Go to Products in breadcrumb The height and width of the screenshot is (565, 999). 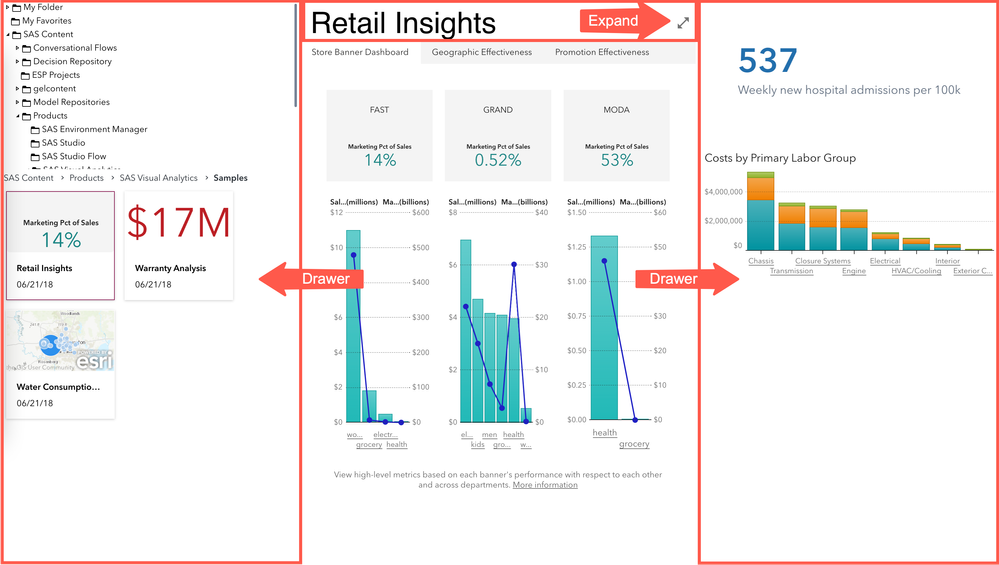tap(87, 178)
